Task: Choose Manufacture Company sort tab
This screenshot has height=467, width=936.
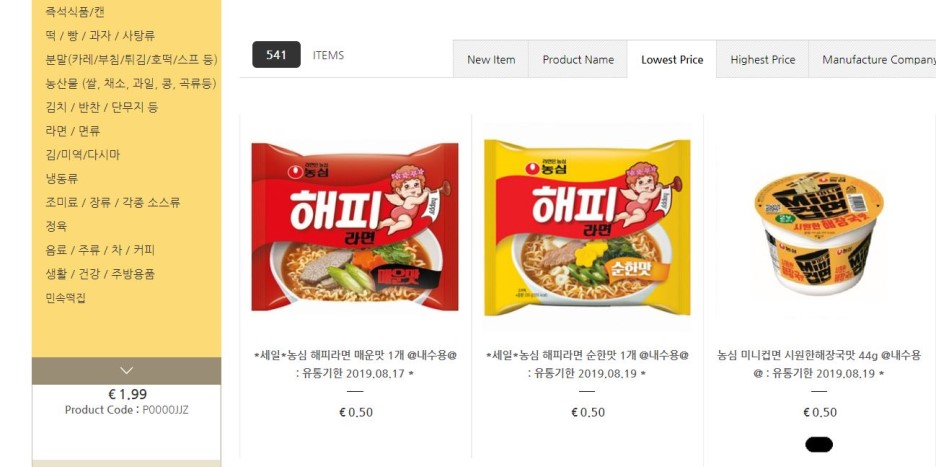Action: coord(872,60)
